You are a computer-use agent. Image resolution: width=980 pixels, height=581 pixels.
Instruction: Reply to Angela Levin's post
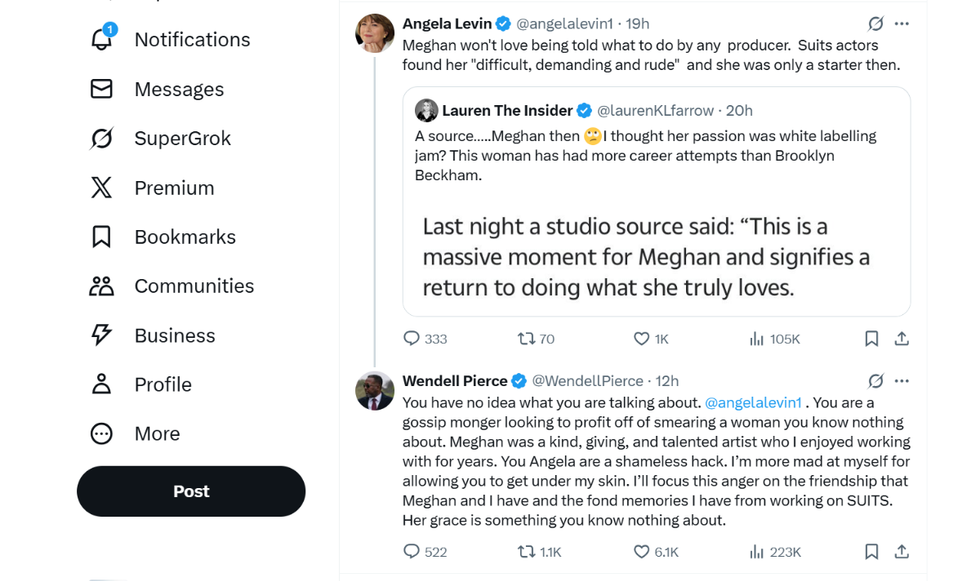(411, 339)
